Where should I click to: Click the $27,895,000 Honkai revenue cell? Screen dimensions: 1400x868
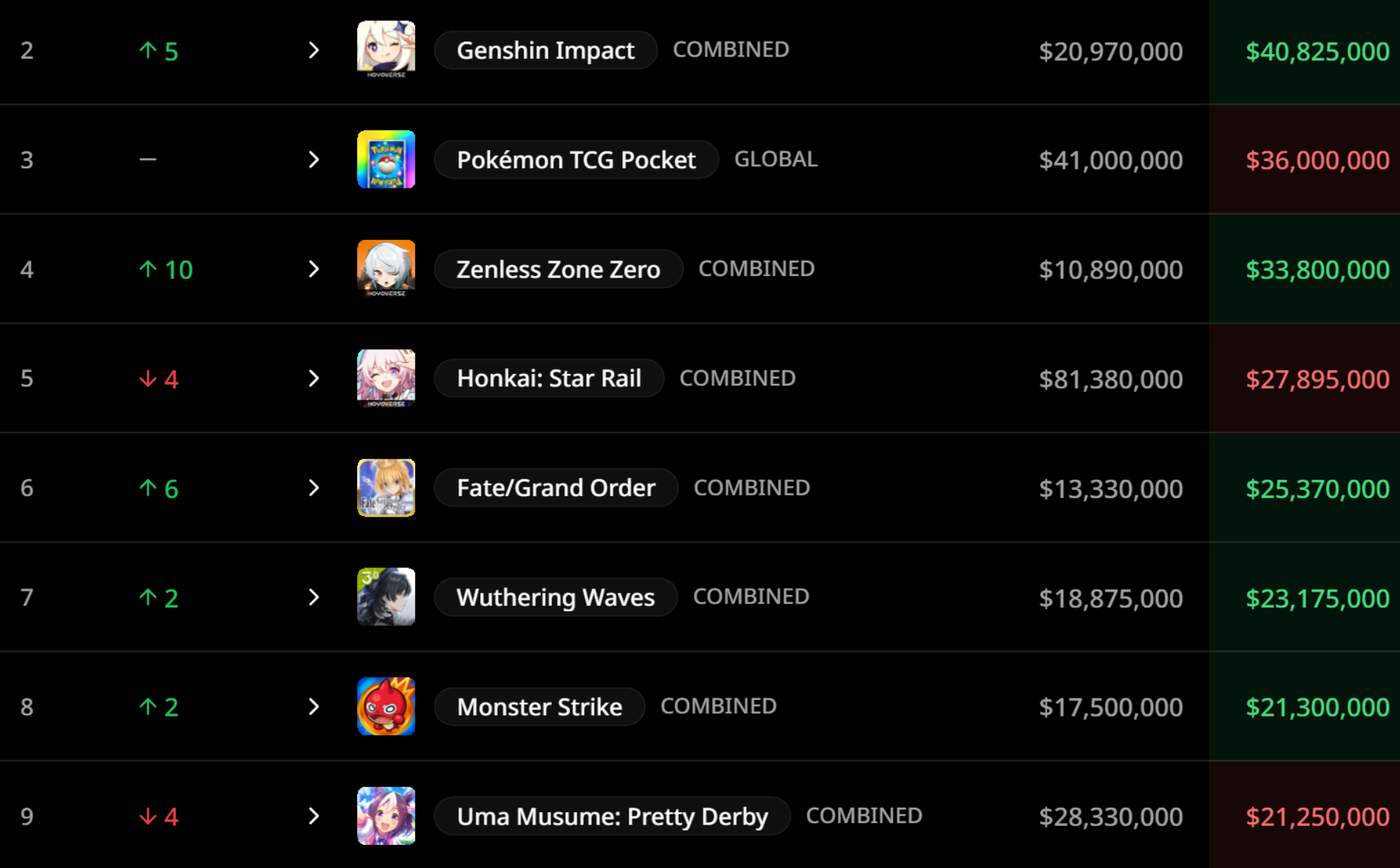point(1317,379)
